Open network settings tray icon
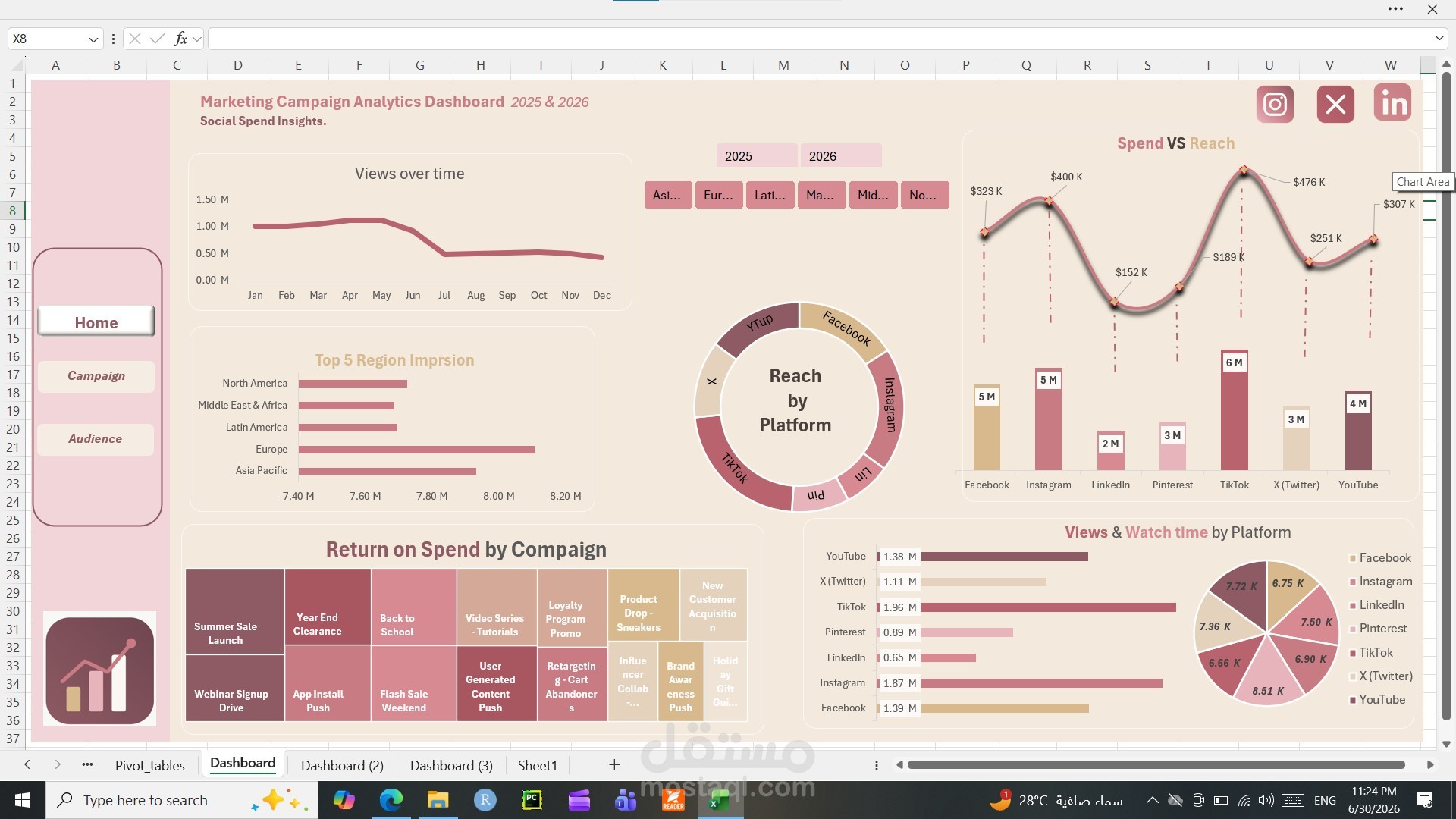1456x819 pixels. [x=1244, y=800]
